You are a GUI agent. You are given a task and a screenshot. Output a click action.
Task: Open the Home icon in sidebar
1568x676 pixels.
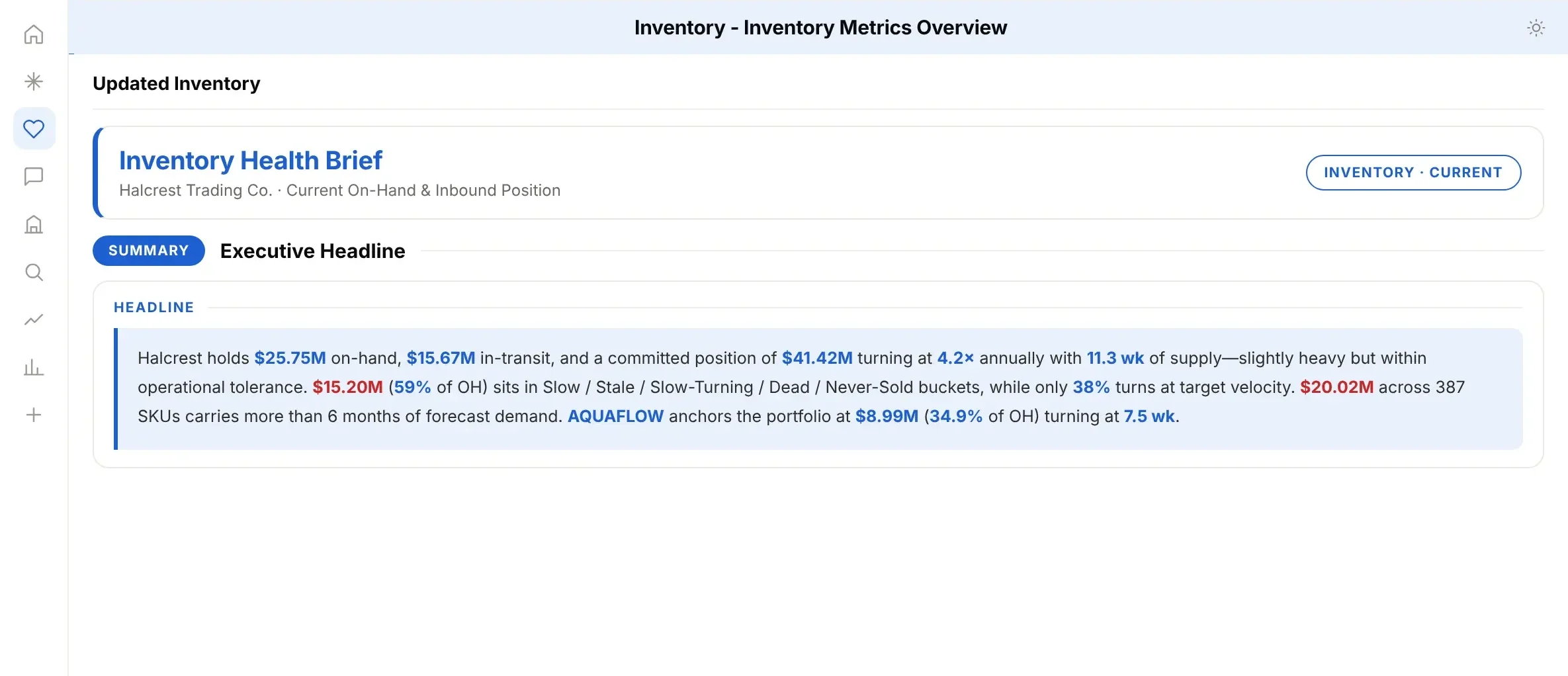(x=34, y=34)
